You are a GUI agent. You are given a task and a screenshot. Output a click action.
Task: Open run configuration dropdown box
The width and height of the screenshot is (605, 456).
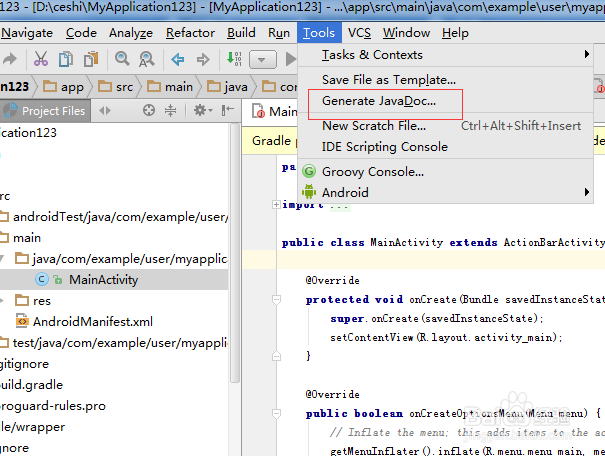(x=263, y=59)
